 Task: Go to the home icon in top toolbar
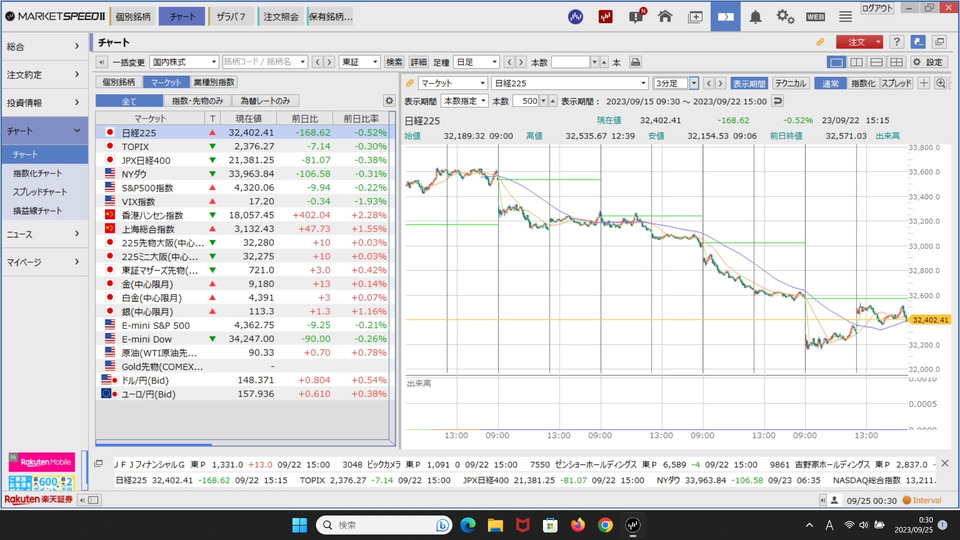[x=665, y=17]
